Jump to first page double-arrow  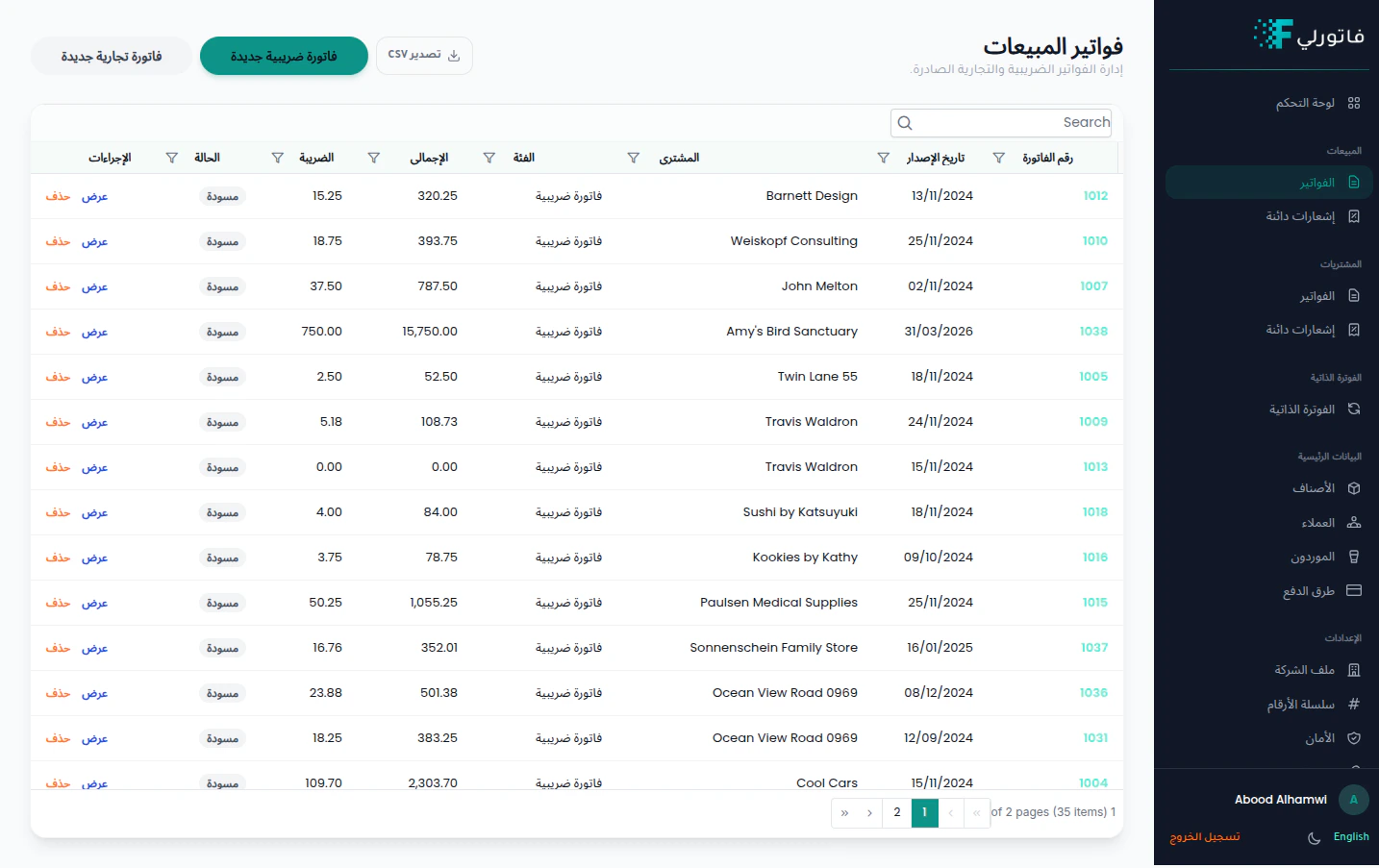click(977, 813)
